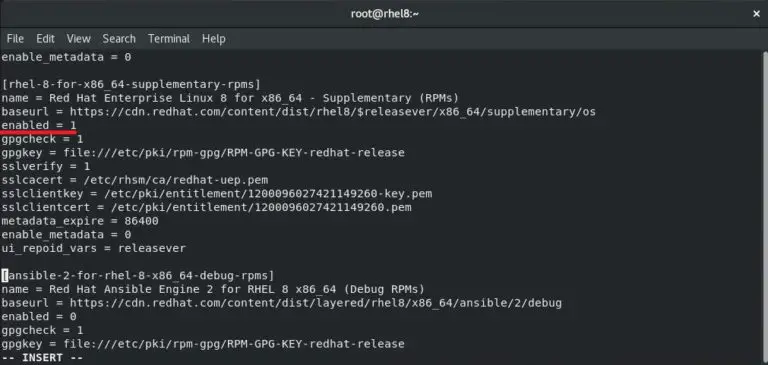Click the sslclientkey key.pem line
The height and width of the screenshot is (365, 768).
tap(216, 194)
